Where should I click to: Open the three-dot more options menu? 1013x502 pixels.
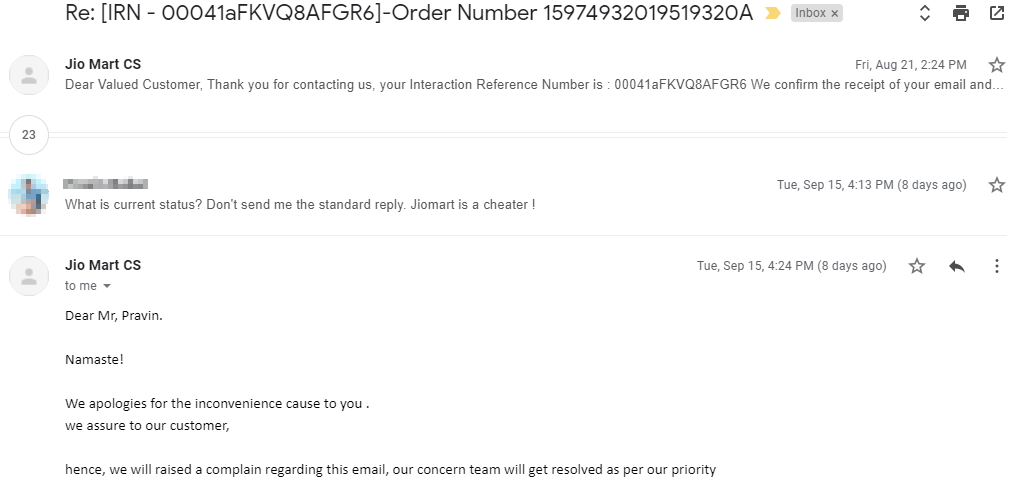tap(997, 266)
